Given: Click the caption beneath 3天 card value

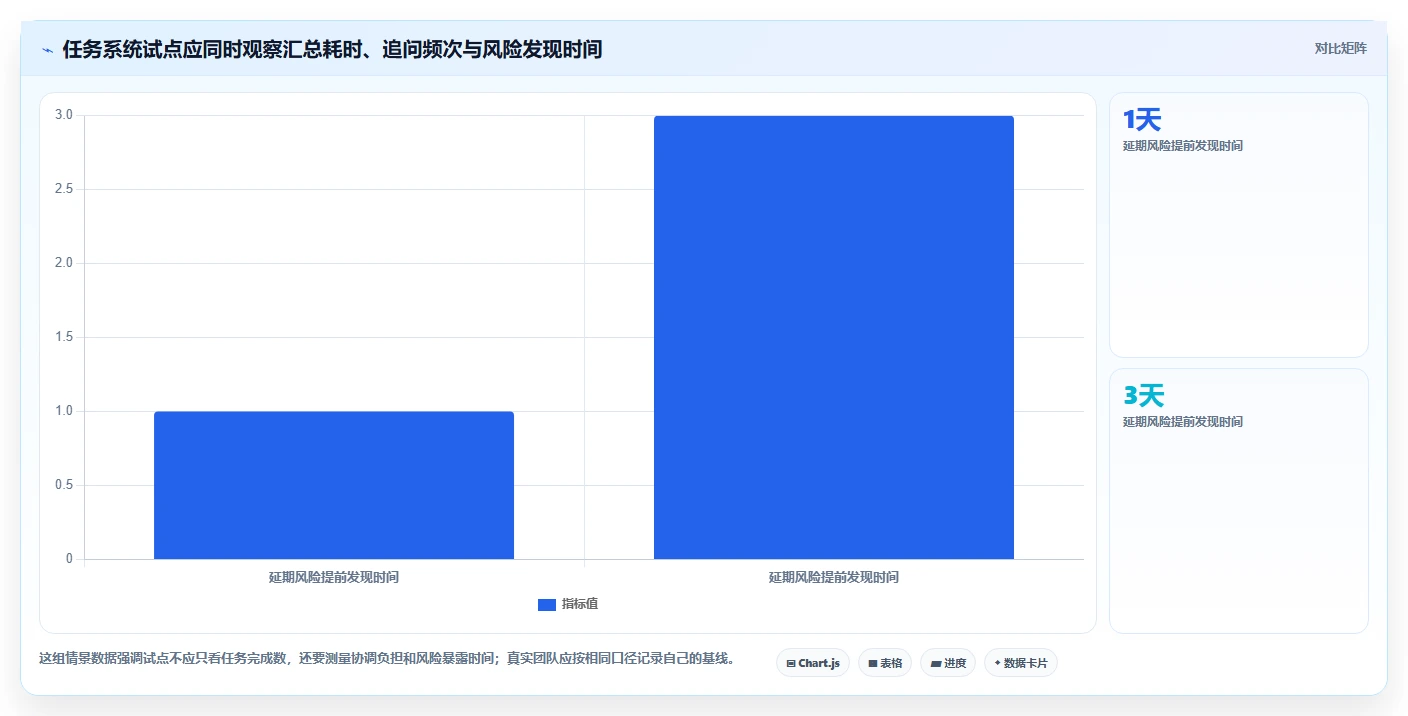Looking at the screenshot, I should [1183, 422].
